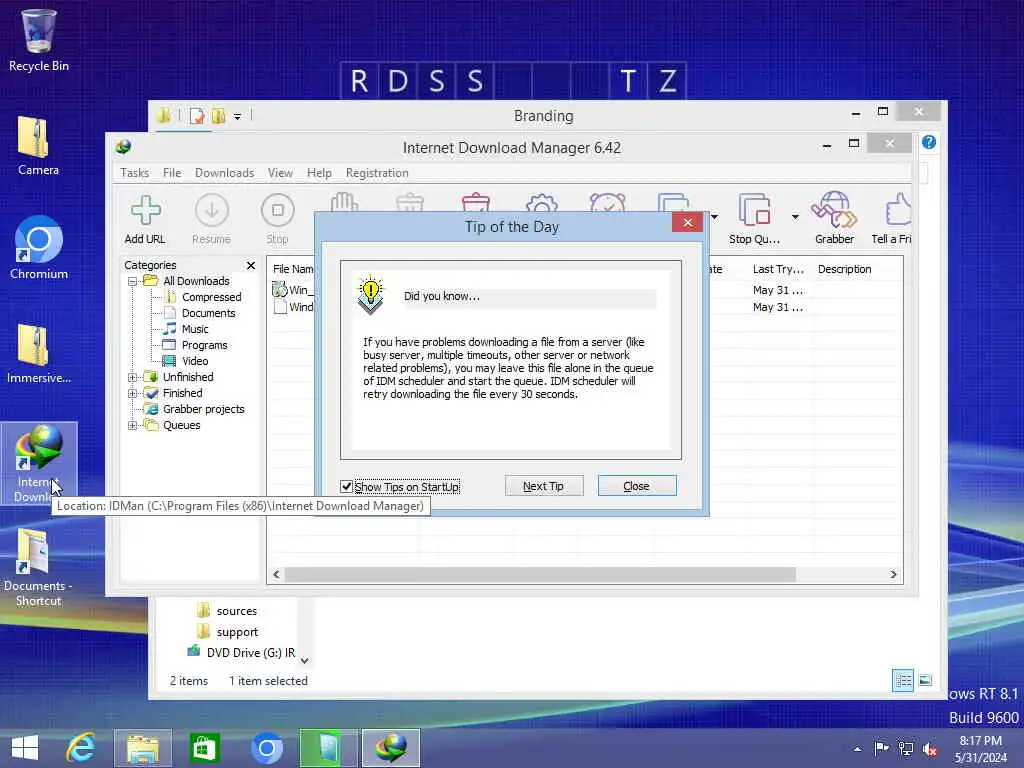
Task: Collapse the All Downloads tree node
Action: (132, 281)
